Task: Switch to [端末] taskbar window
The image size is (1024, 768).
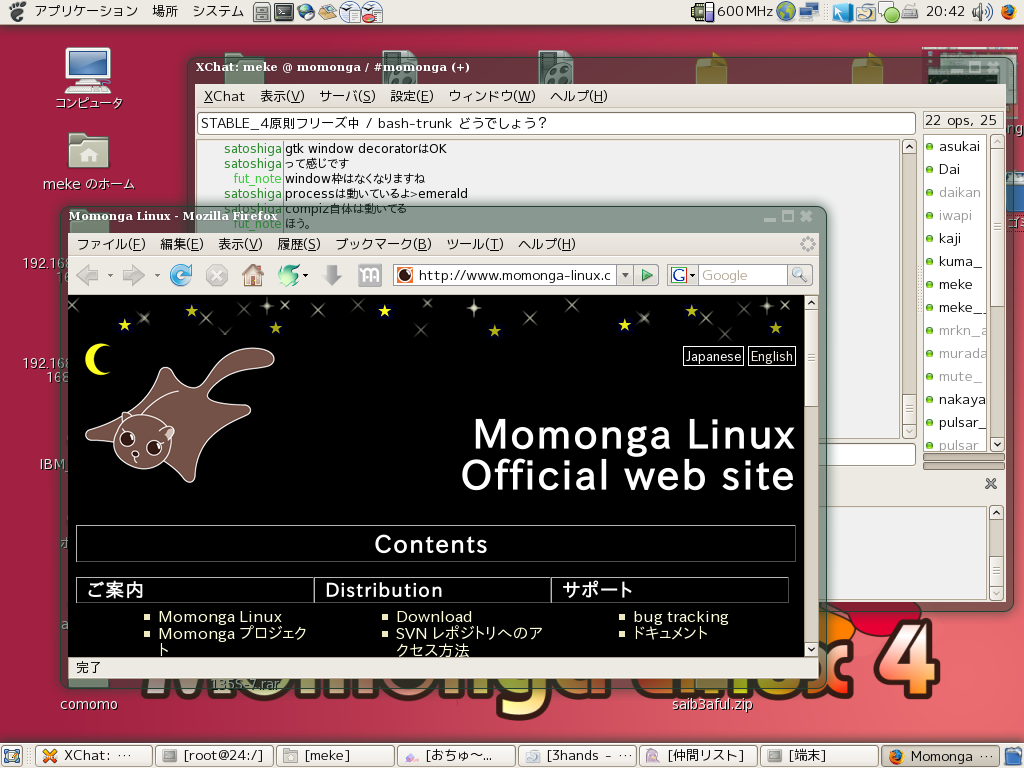Action: pyautogui.click(x=819, y=756)
